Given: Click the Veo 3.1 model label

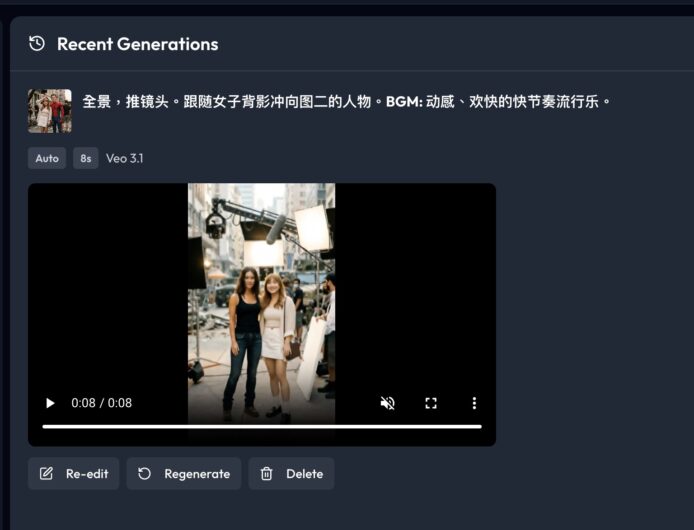Looking at the screenshot, I should pyautogui.click(x=125, y=158).
